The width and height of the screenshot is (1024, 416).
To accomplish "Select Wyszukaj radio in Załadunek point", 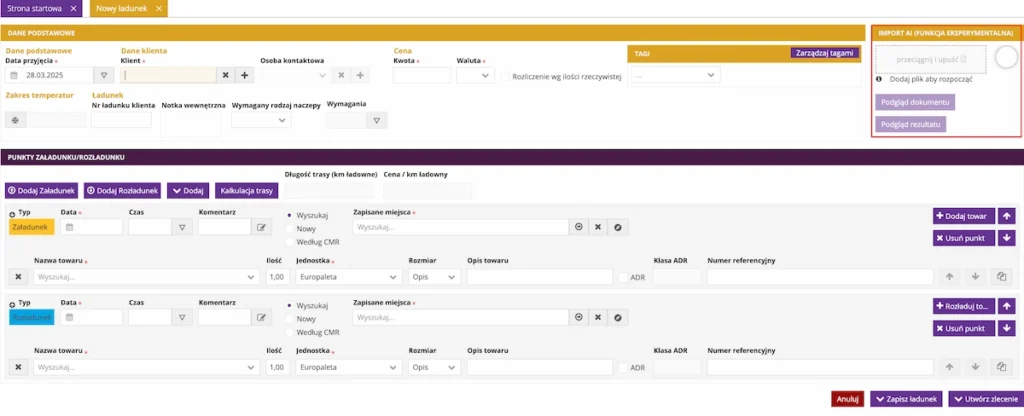I will click(290, 215).
